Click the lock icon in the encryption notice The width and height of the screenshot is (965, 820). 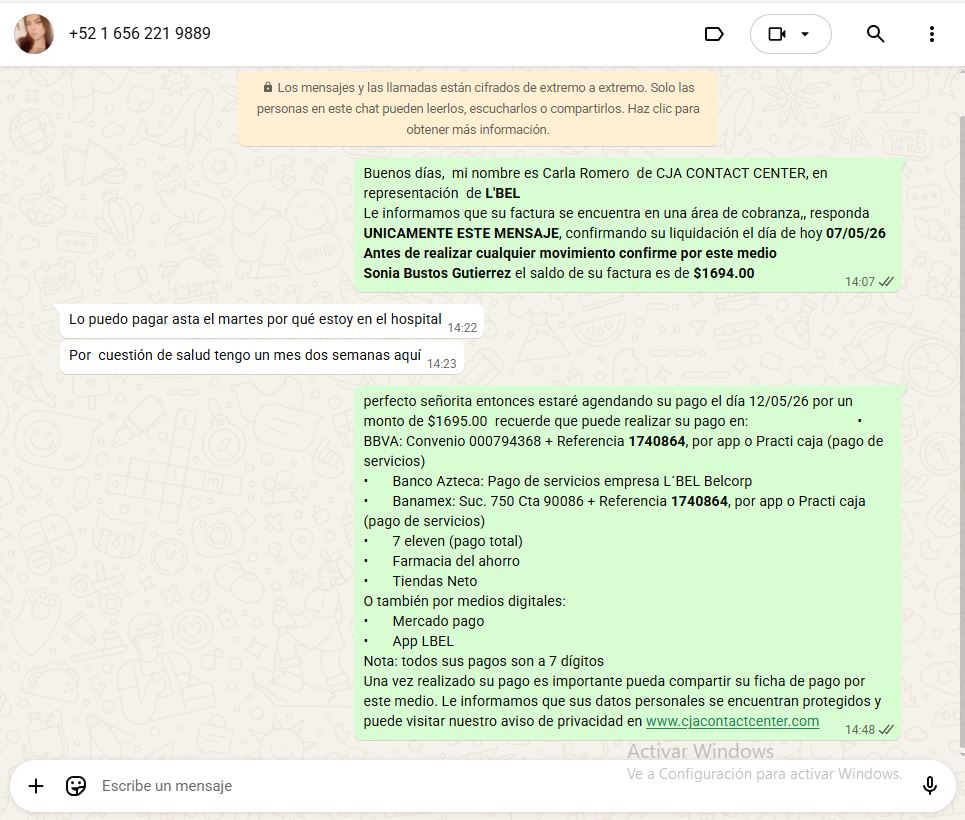tap(268, 87)
